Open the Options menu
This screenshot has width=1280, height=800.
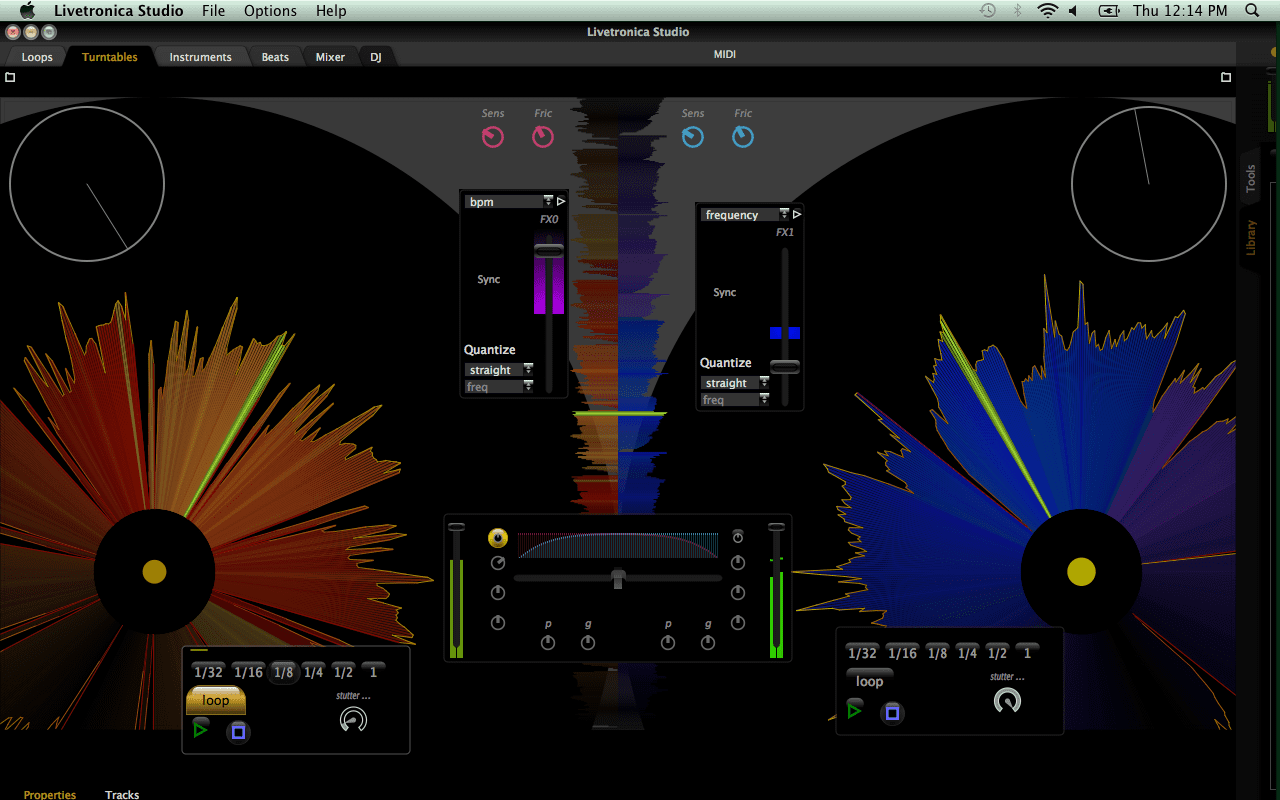coord(270,11)
